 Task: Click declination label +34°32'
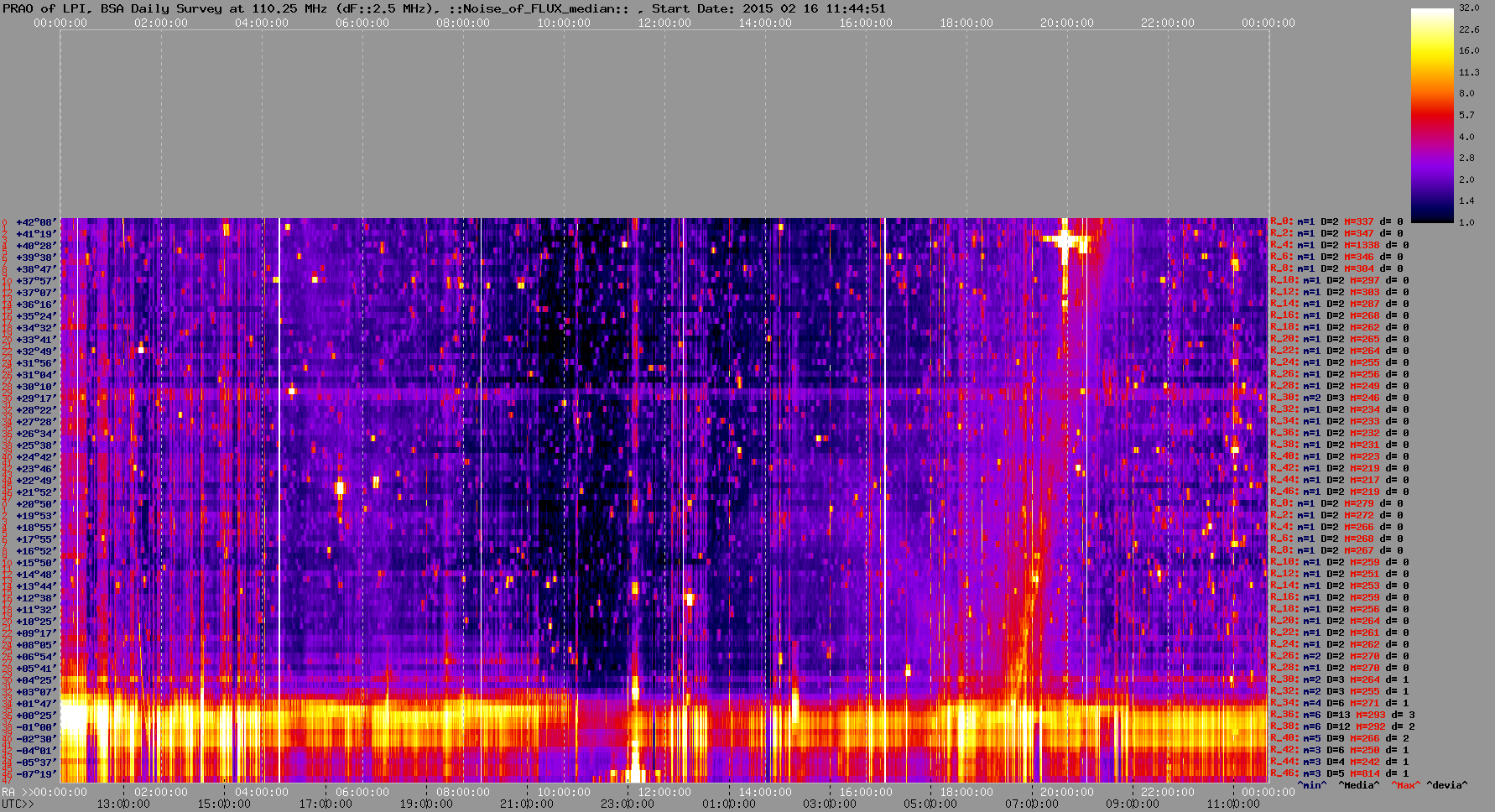coord(36,328)
